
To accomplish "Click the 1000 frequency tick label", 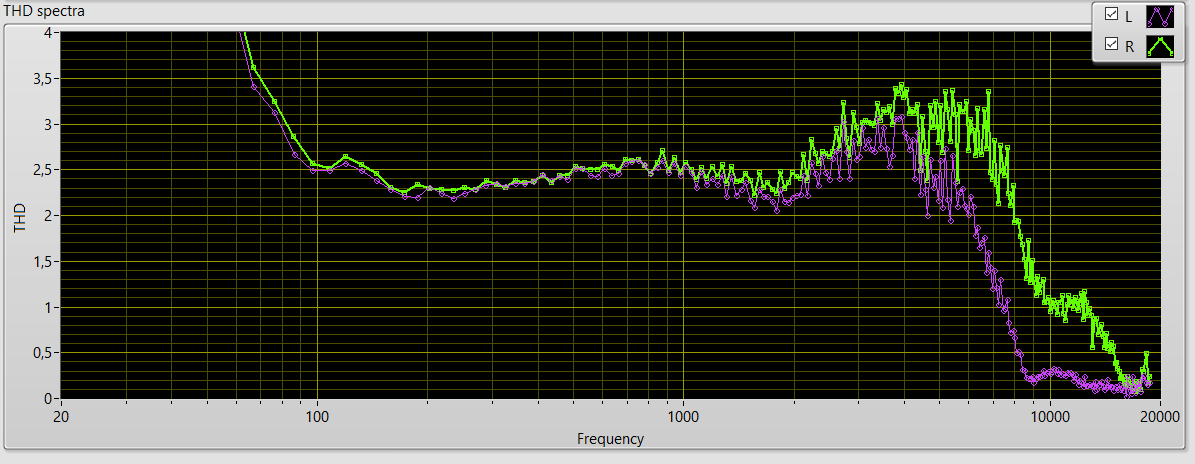I will pos(683,415).
